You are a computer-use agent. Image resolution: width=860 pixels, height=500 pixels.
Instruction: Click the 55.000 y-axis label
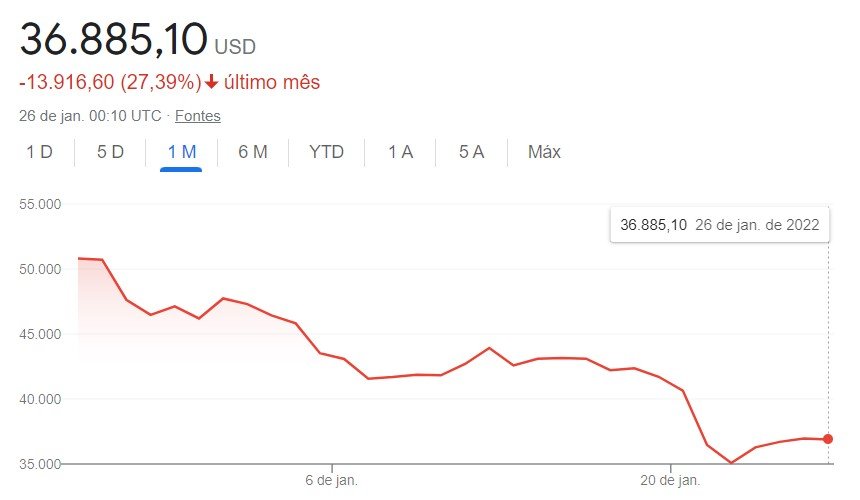41,204
